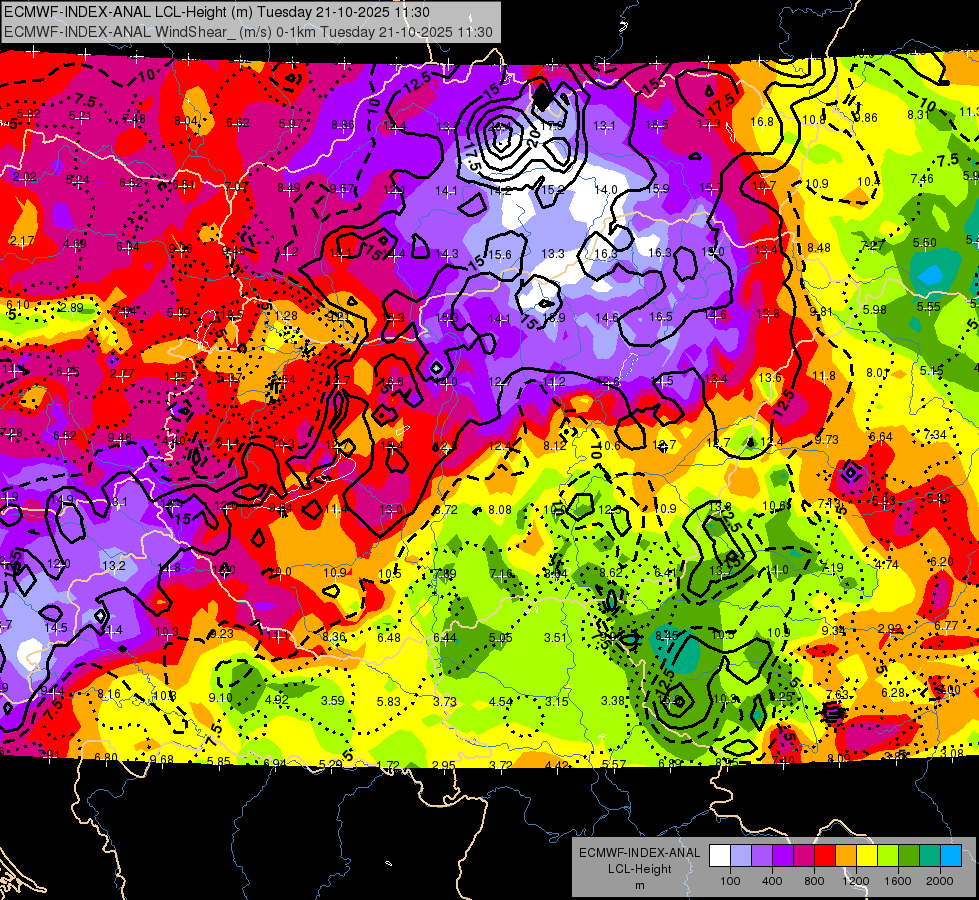Click the wind shear value "4.69"
Screen dimensions: 979x900
[x=75, y=244]
